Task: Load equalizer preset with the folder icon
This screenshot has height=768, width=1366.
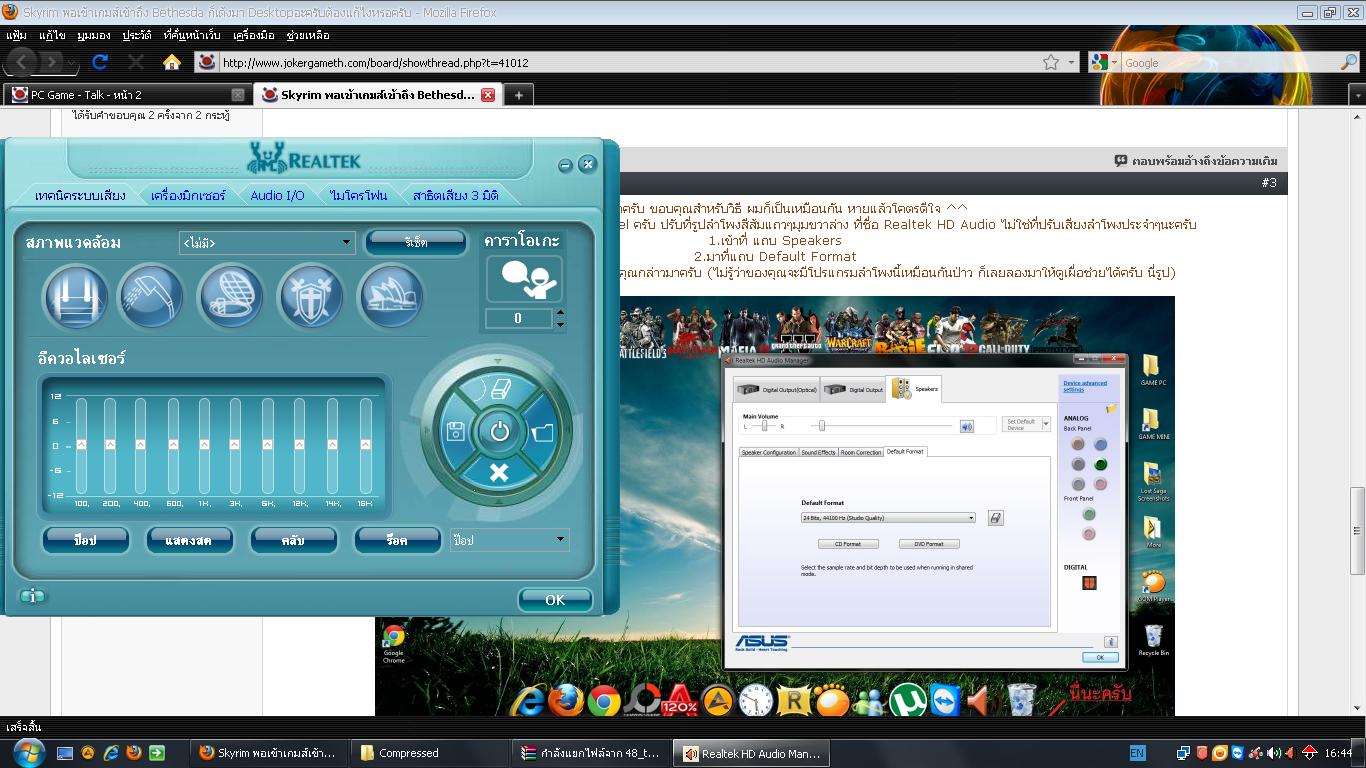Action: 542,432
